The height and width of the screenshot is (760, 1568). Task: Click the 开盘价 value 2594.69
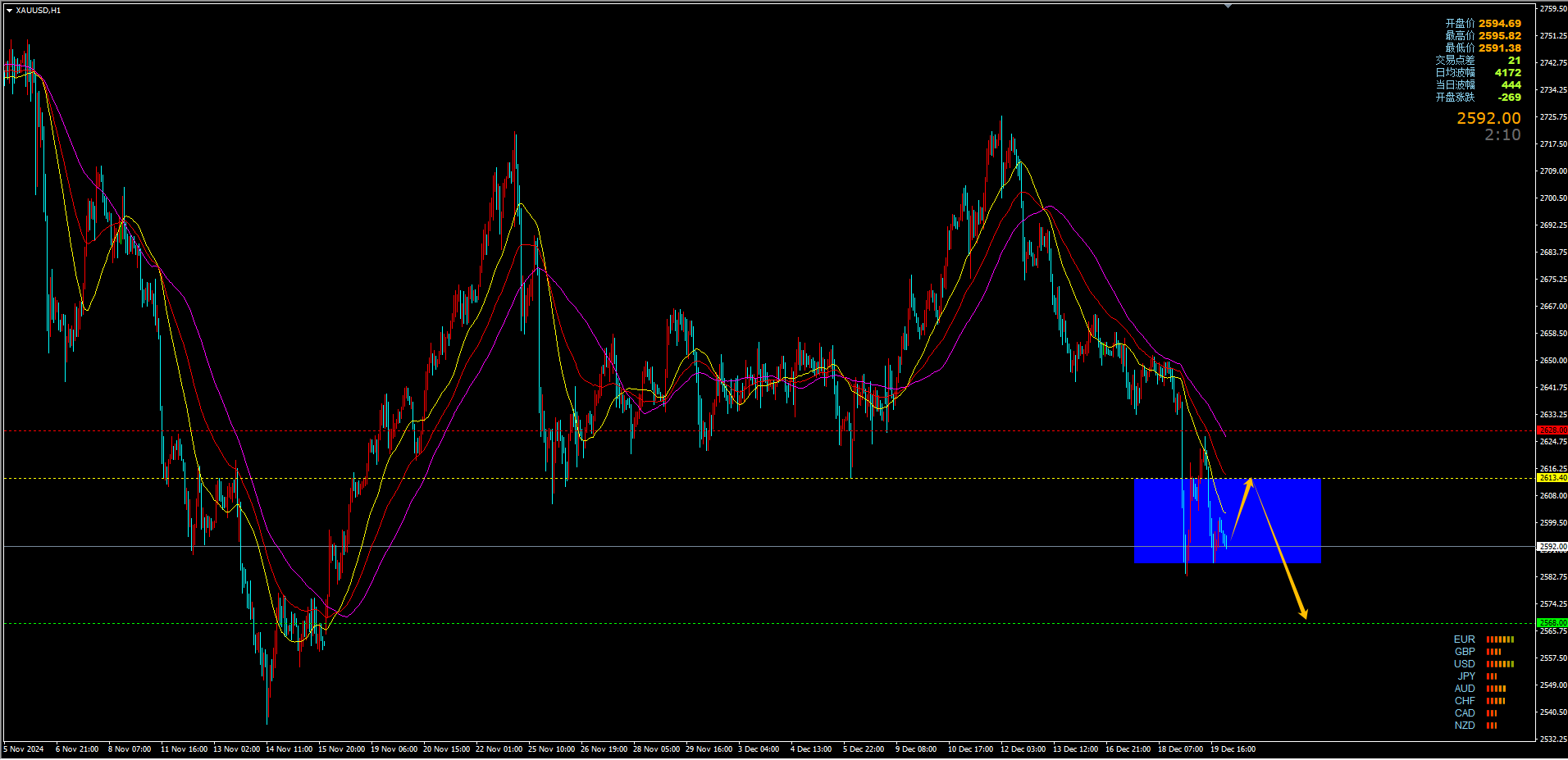1500,24
